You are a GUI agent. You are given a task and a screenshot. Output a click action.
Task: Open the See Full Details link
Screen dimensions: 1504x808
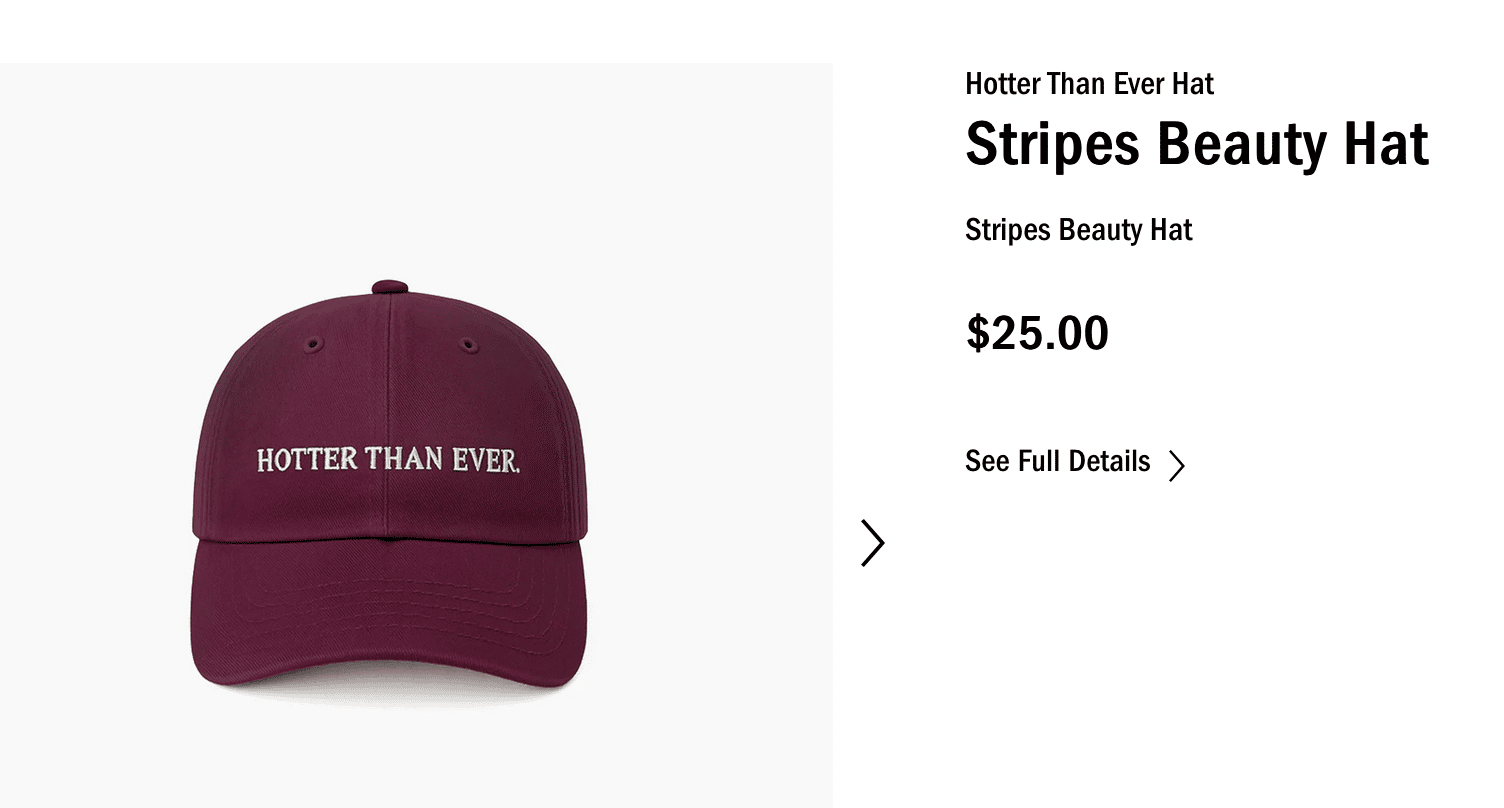1058,462
